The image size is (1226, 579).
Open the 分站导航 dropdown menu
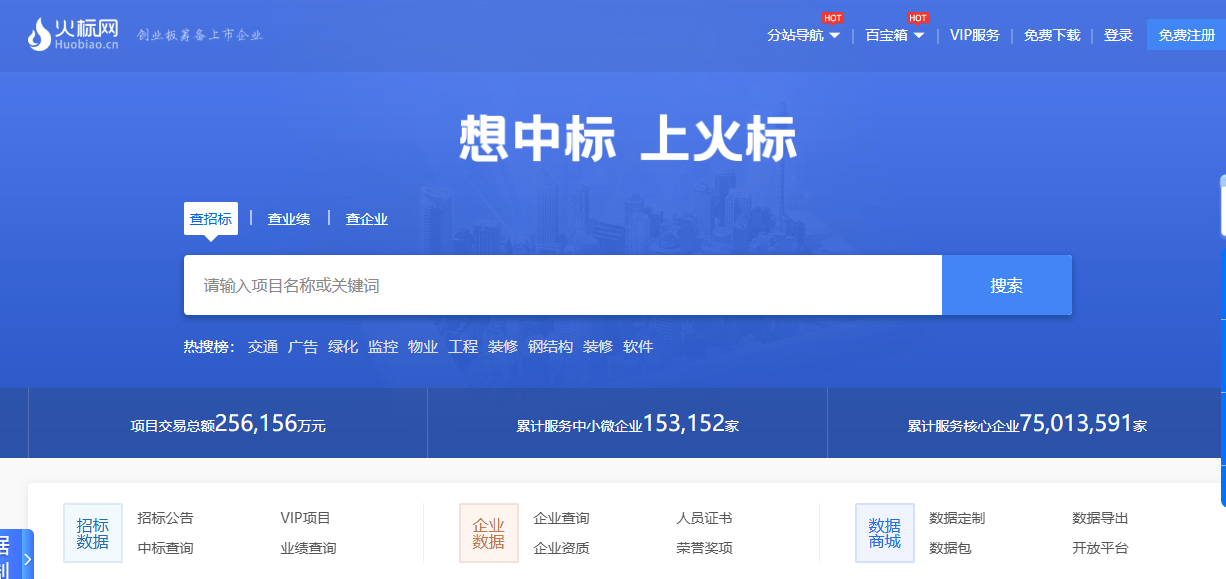coord(803,35)
